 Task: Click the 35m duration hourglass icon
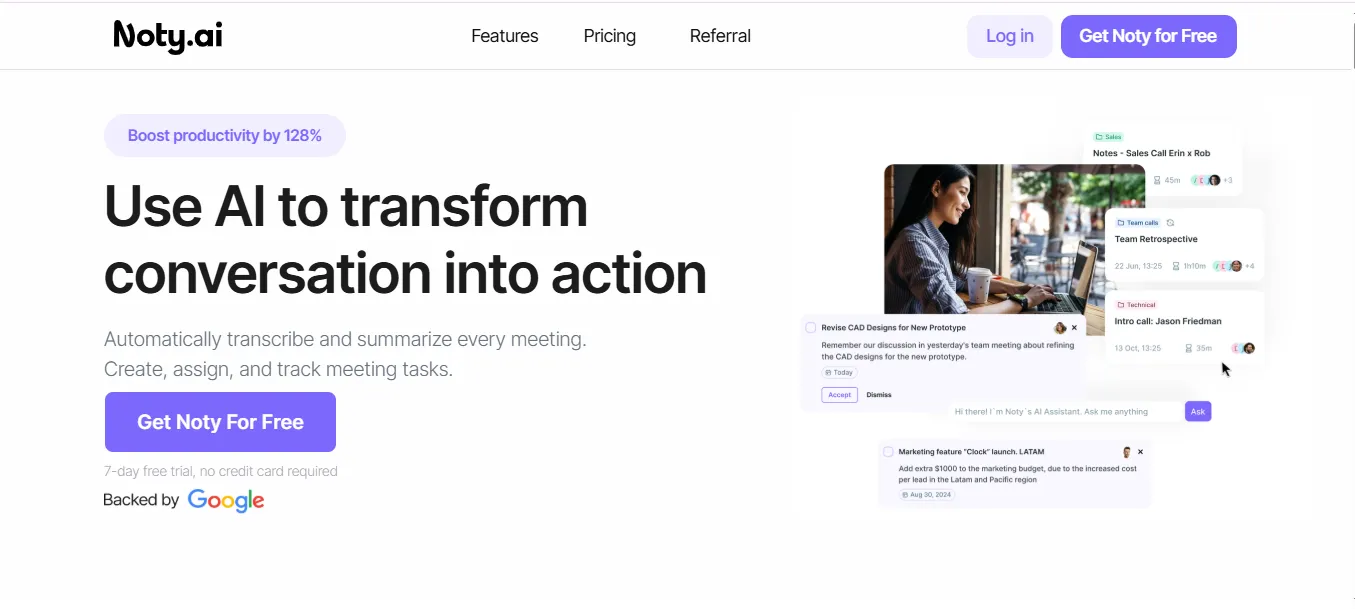coord(1189,348)
